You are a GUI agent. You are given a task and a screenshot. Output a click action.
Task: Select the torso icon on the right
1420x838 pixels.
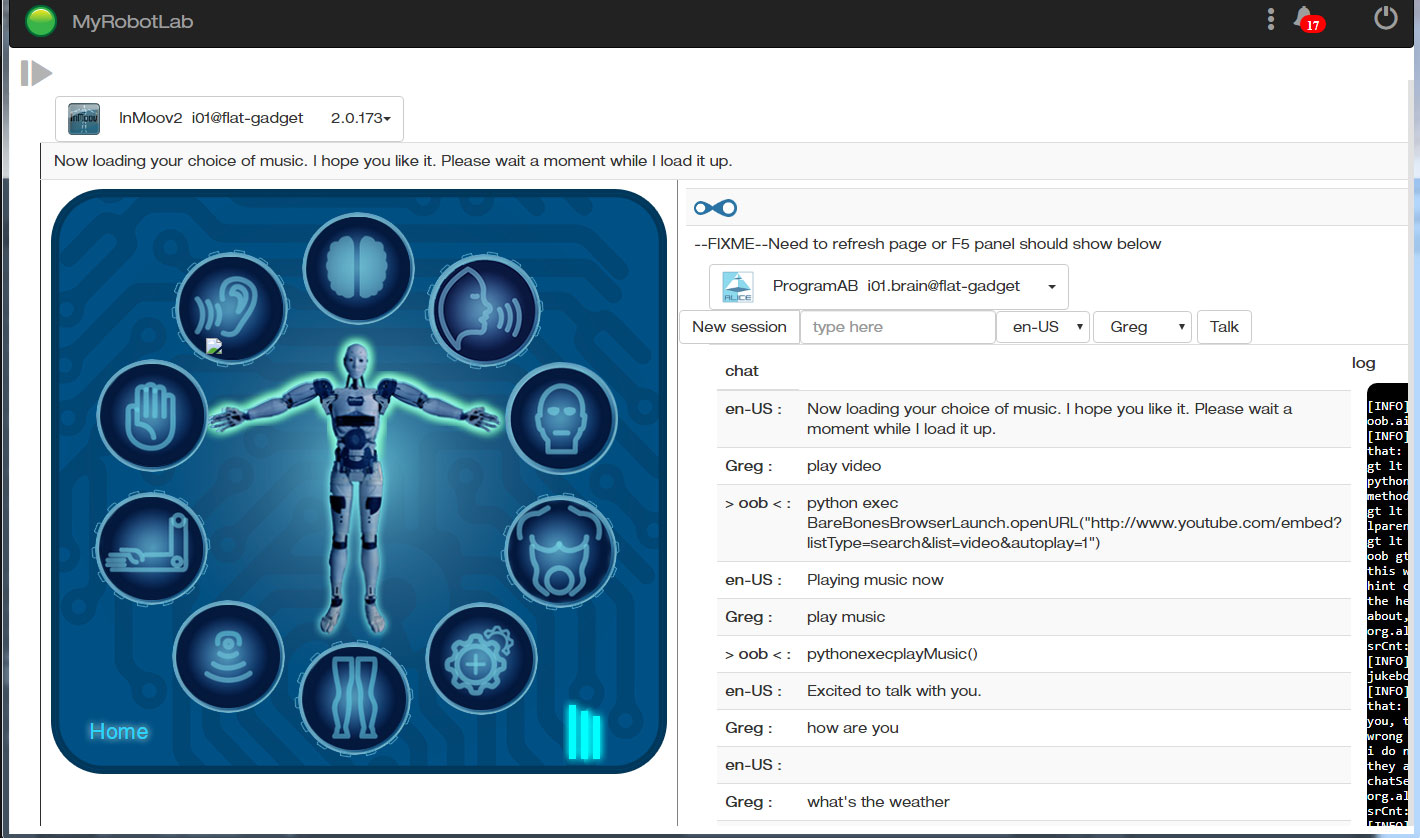(561, 553)
